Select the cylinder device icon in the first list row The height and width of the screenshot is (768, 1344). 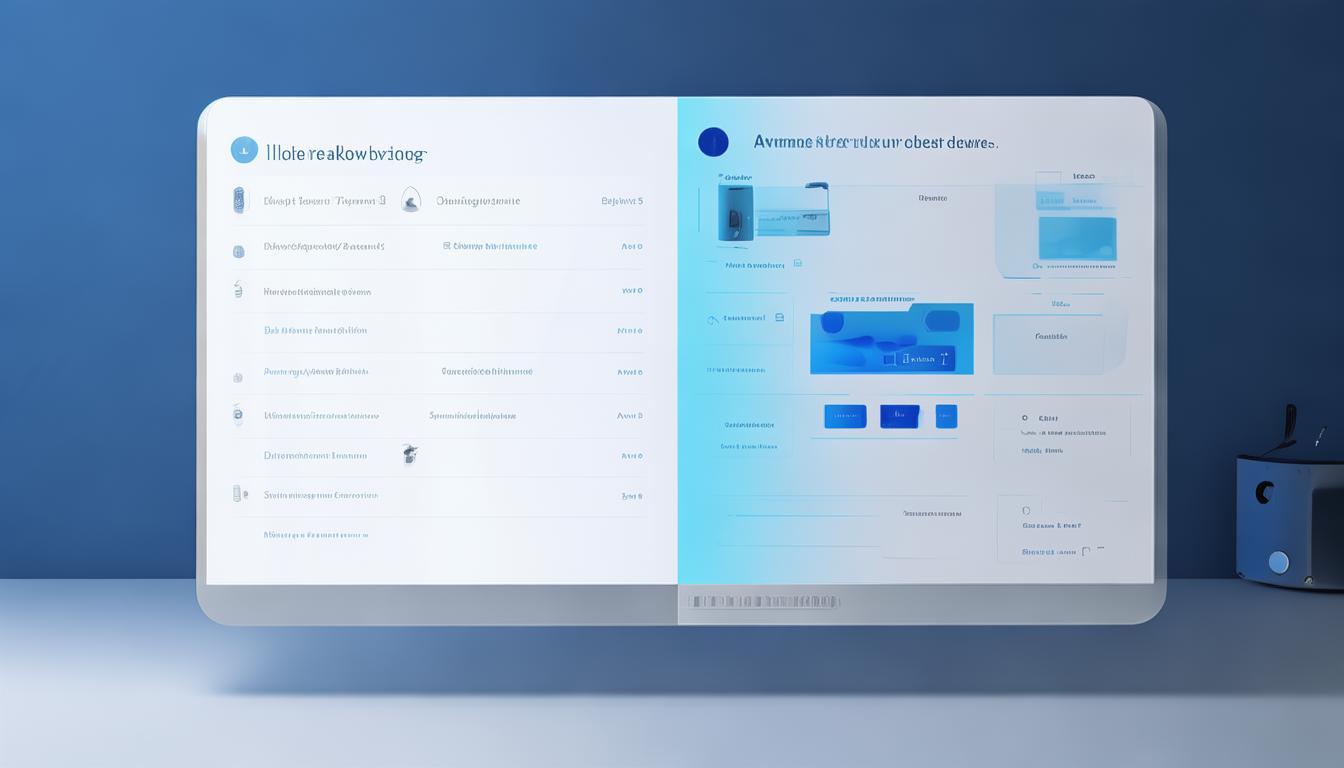(238, 200)
